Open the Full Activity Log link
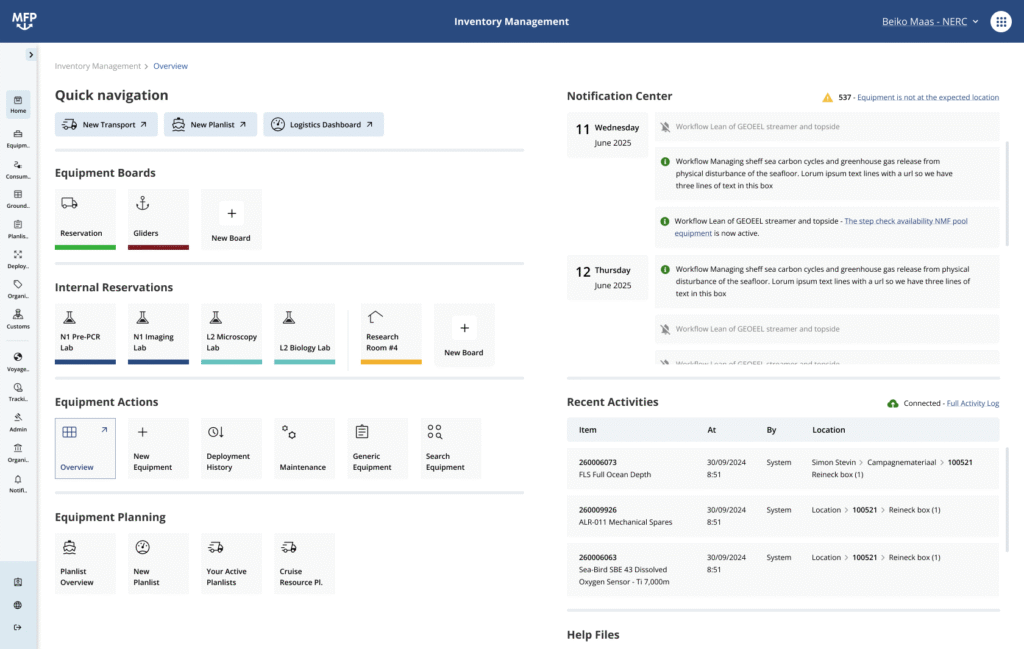Viewport: 1024px width, 649px height. point(974,401)
